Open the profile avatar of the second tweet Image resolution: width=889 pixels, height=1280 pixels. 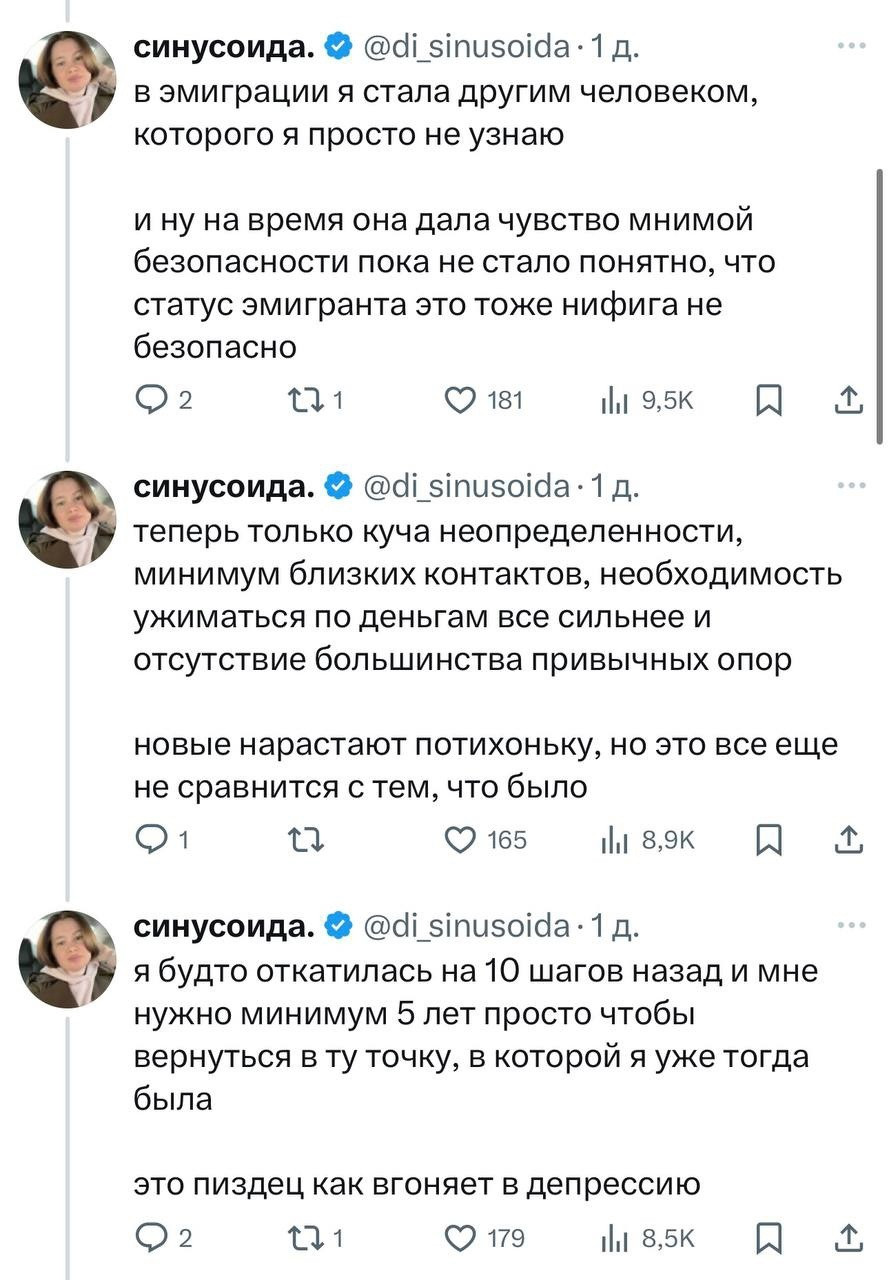click(x=69, y=519)
